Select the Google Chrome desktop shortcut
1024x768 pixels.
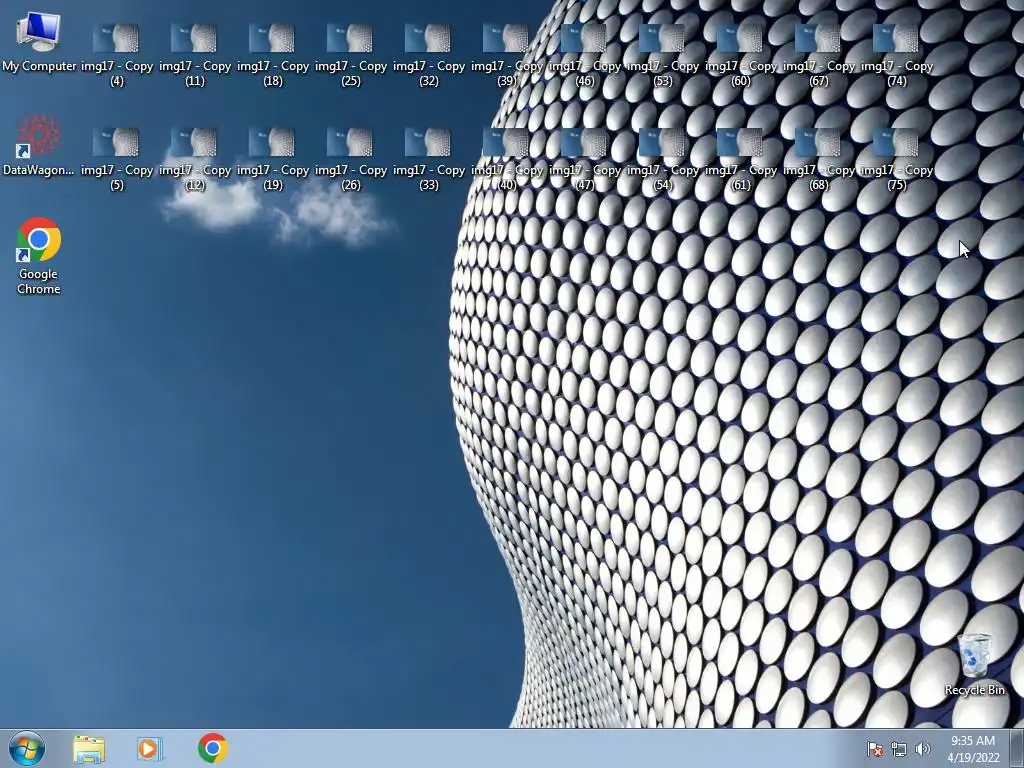coord(39,255)
